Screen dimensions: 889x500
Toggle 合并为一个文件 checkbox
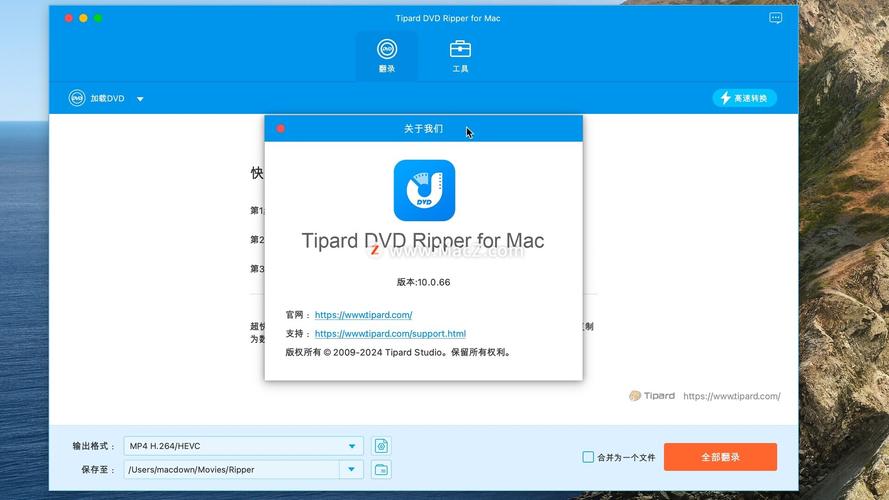(x=588, y=457)
